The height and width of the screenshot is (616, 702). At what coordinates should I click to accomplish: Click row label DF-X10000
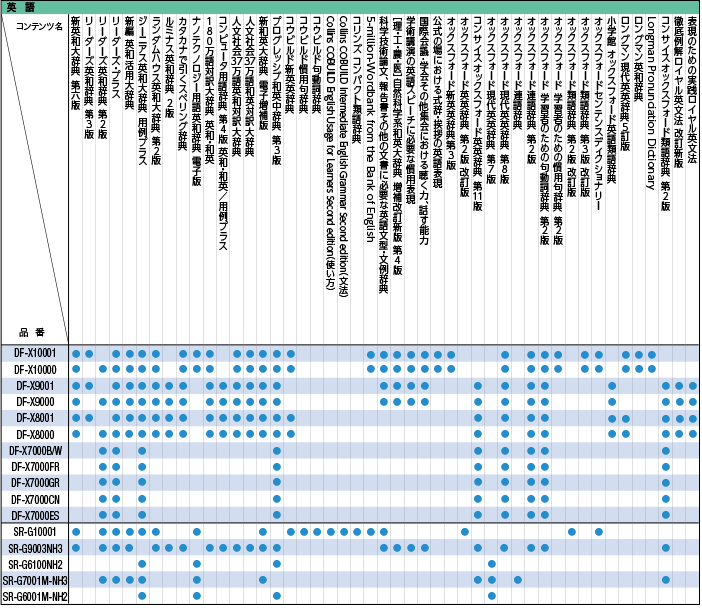coord(35,369)
